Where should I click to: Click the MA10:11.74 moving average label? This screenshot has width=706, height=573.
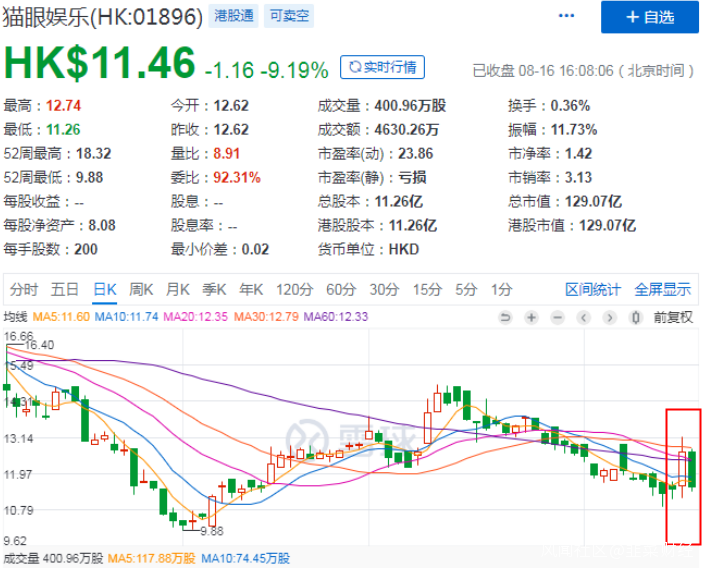click(127, 317)
